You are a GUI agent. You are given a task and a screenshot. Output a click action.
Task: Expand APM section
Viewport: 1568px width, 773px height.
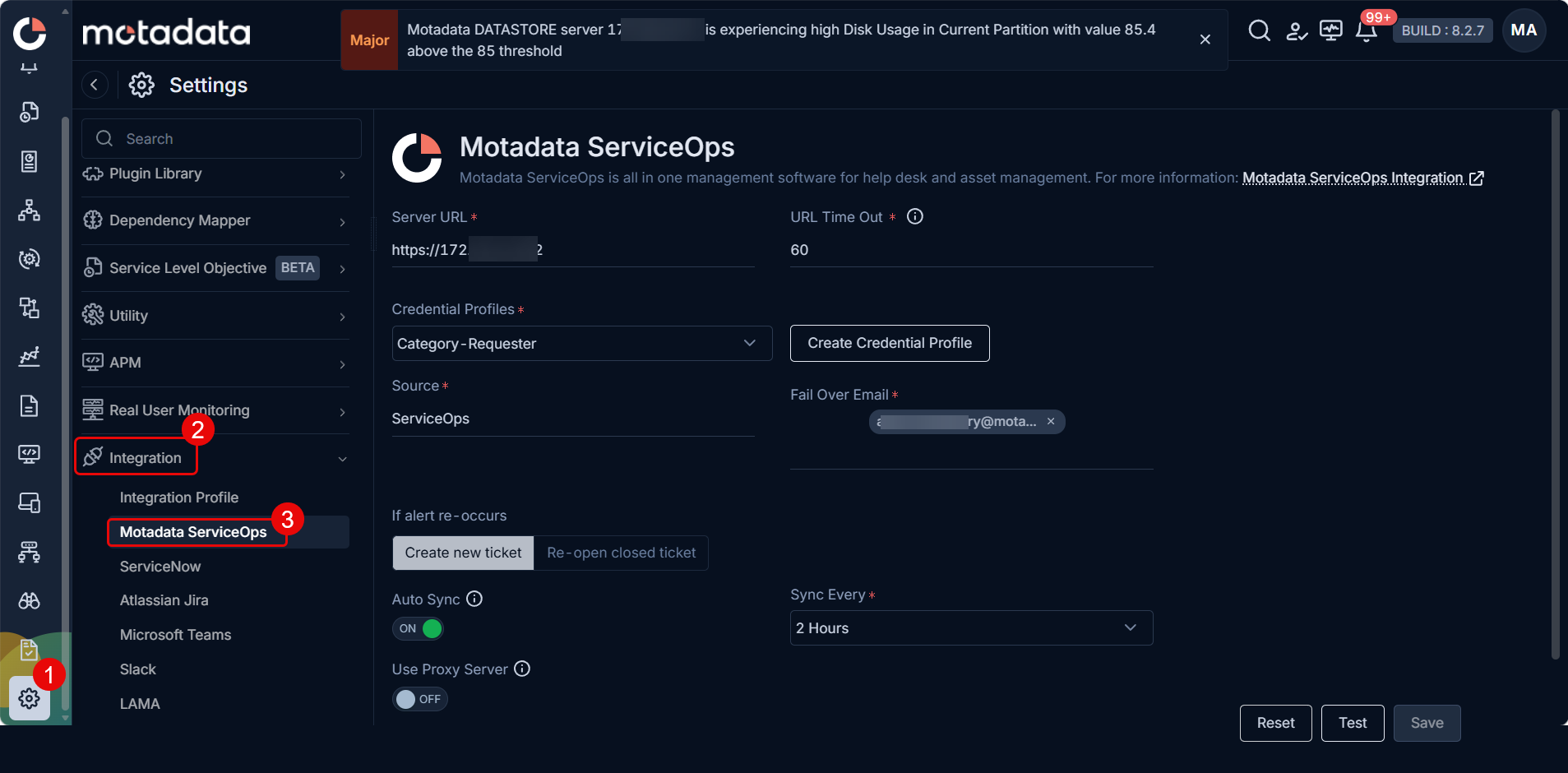tap(342, 363)
